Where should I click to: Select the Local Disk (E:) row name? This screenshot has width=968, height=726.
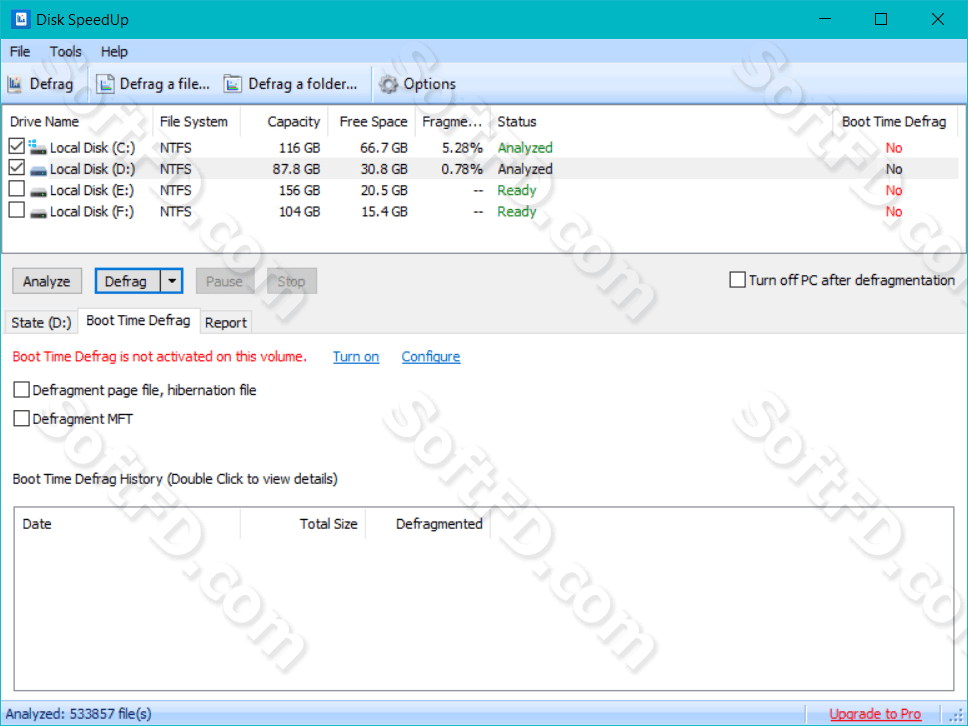(92, 191)
